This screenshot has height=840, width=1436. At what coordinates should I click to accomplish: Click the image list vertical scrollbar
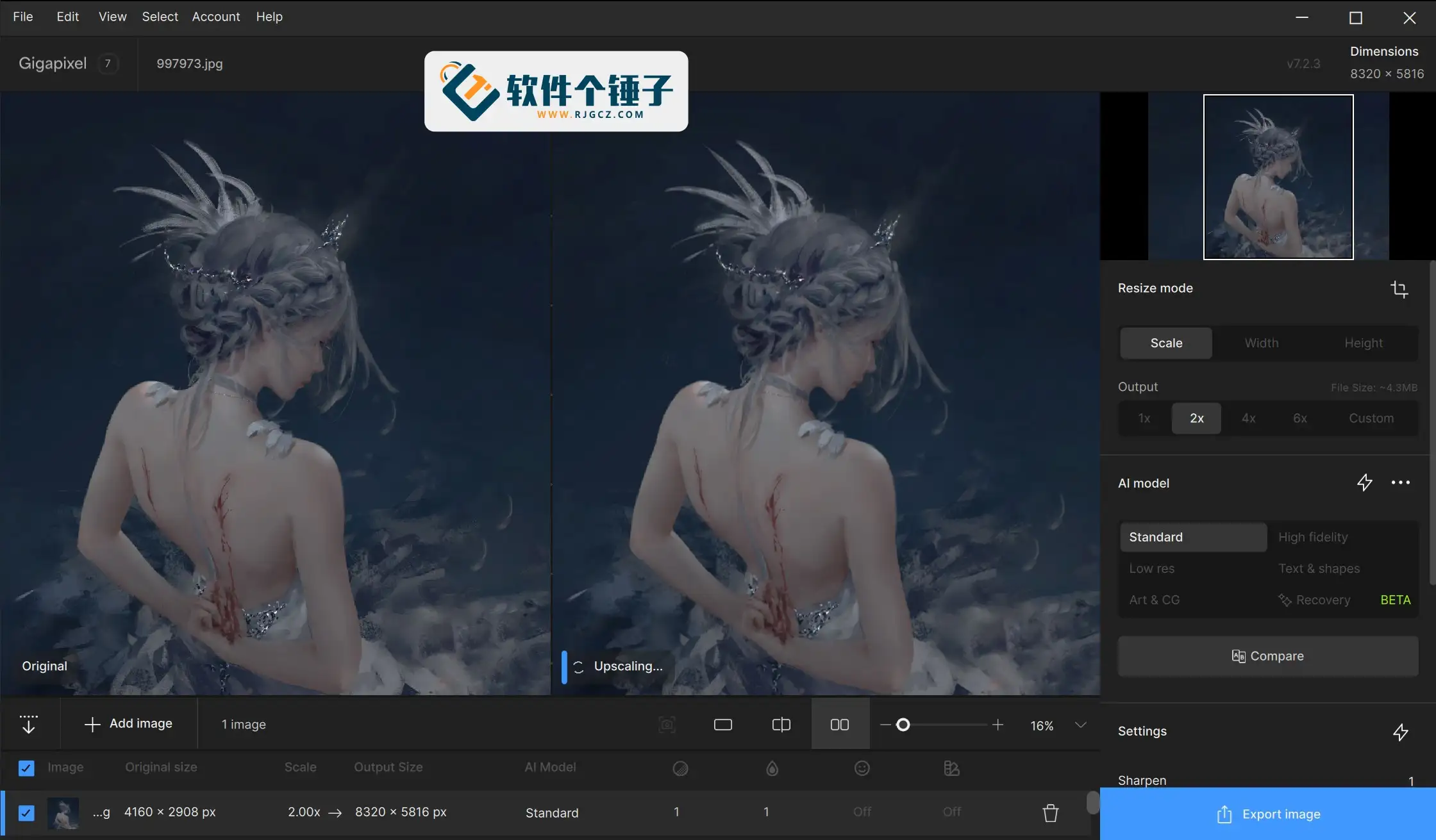(x=1093, y=802)
